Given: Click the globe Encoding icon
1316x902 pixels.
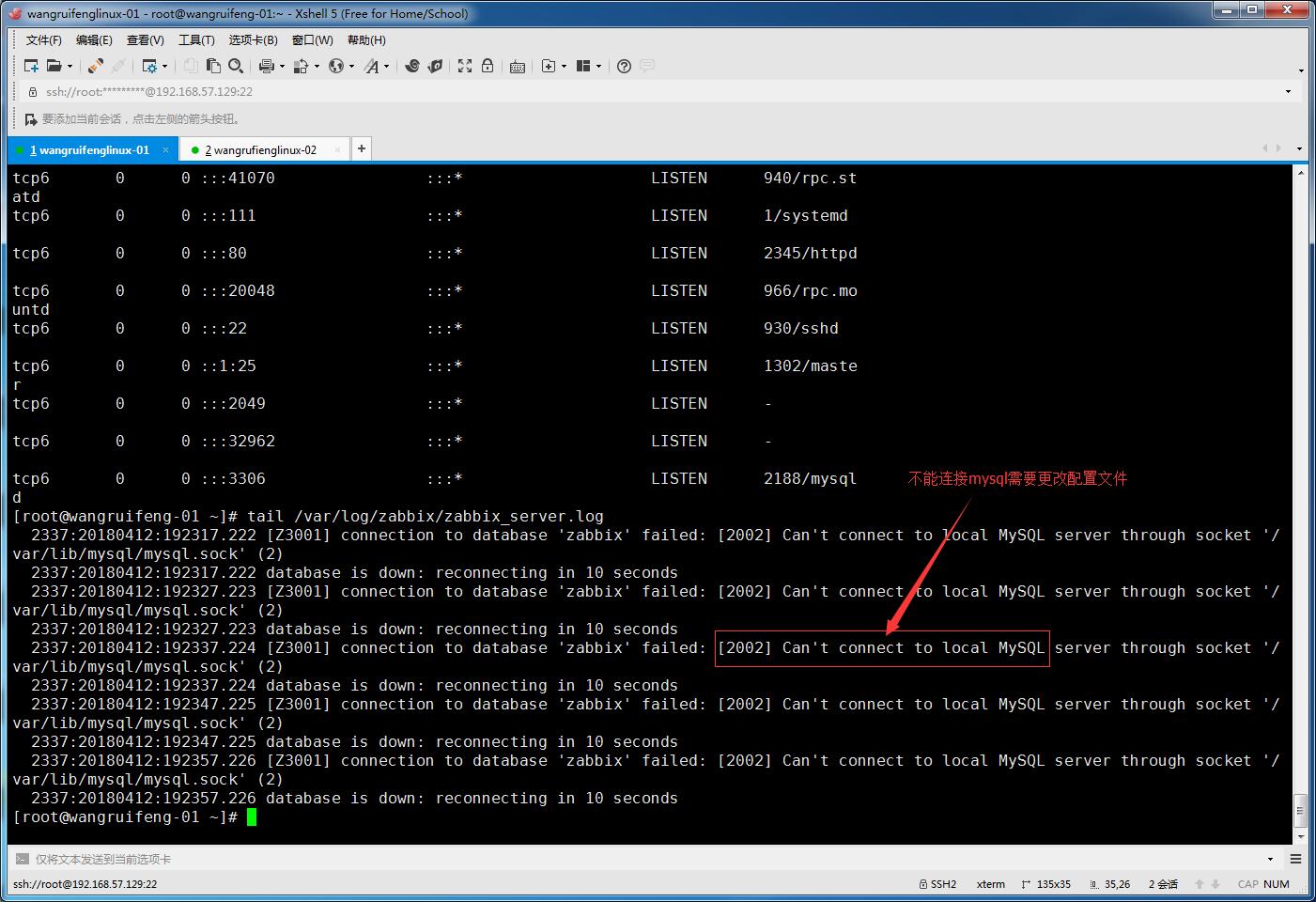Looking at the screenshot, I should pos(336,66).
